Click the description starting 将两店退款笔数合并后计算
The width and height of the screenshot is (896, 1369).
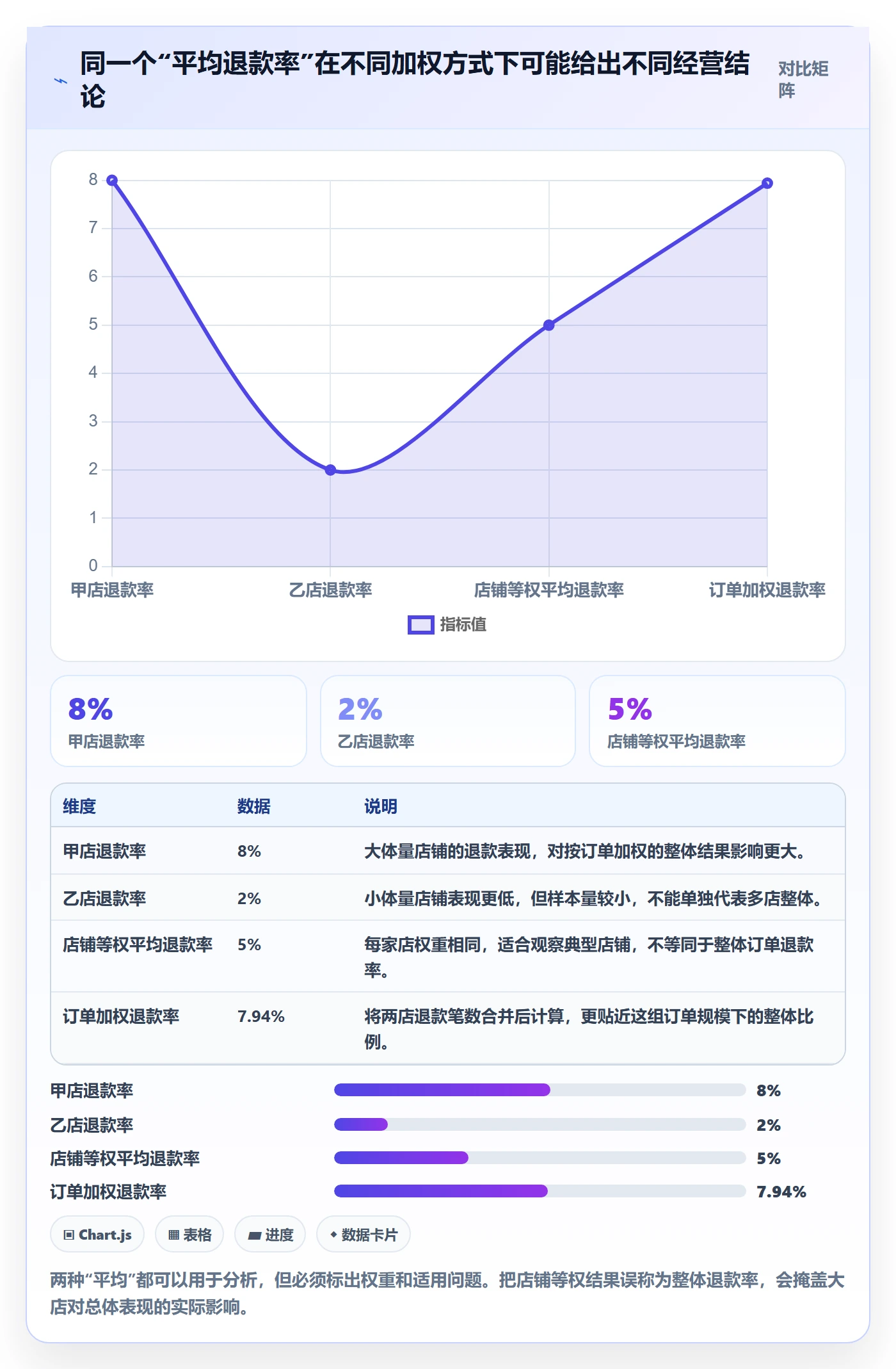pos(589,1029)
